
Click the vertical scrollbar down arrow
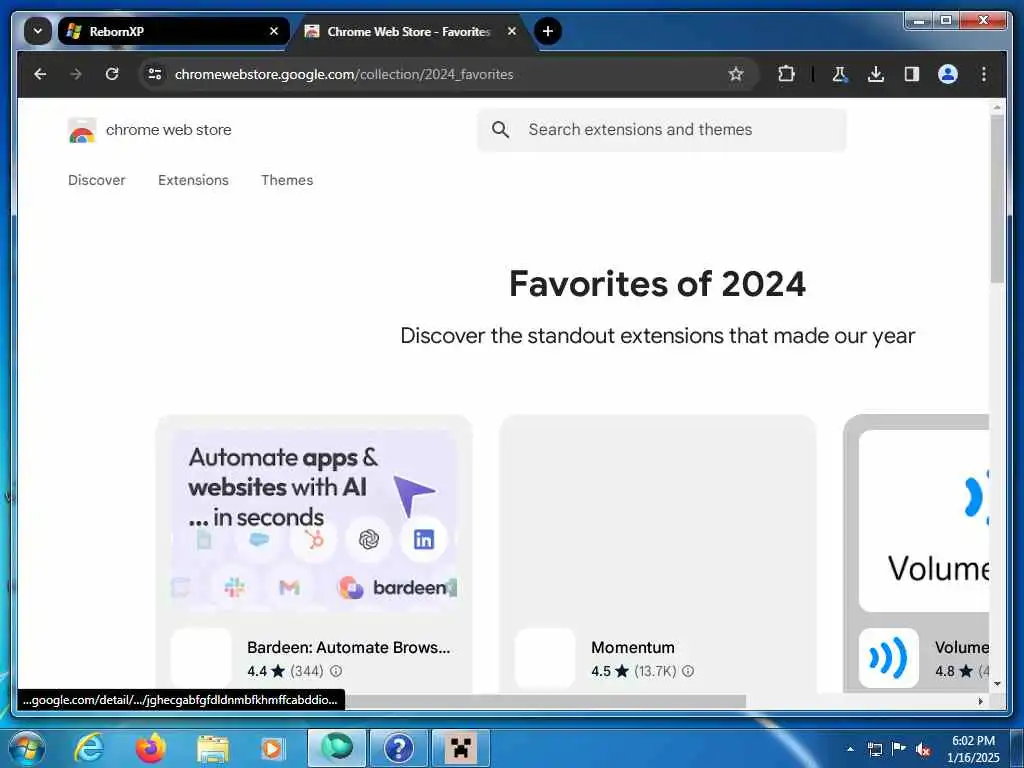coord(997,684)
